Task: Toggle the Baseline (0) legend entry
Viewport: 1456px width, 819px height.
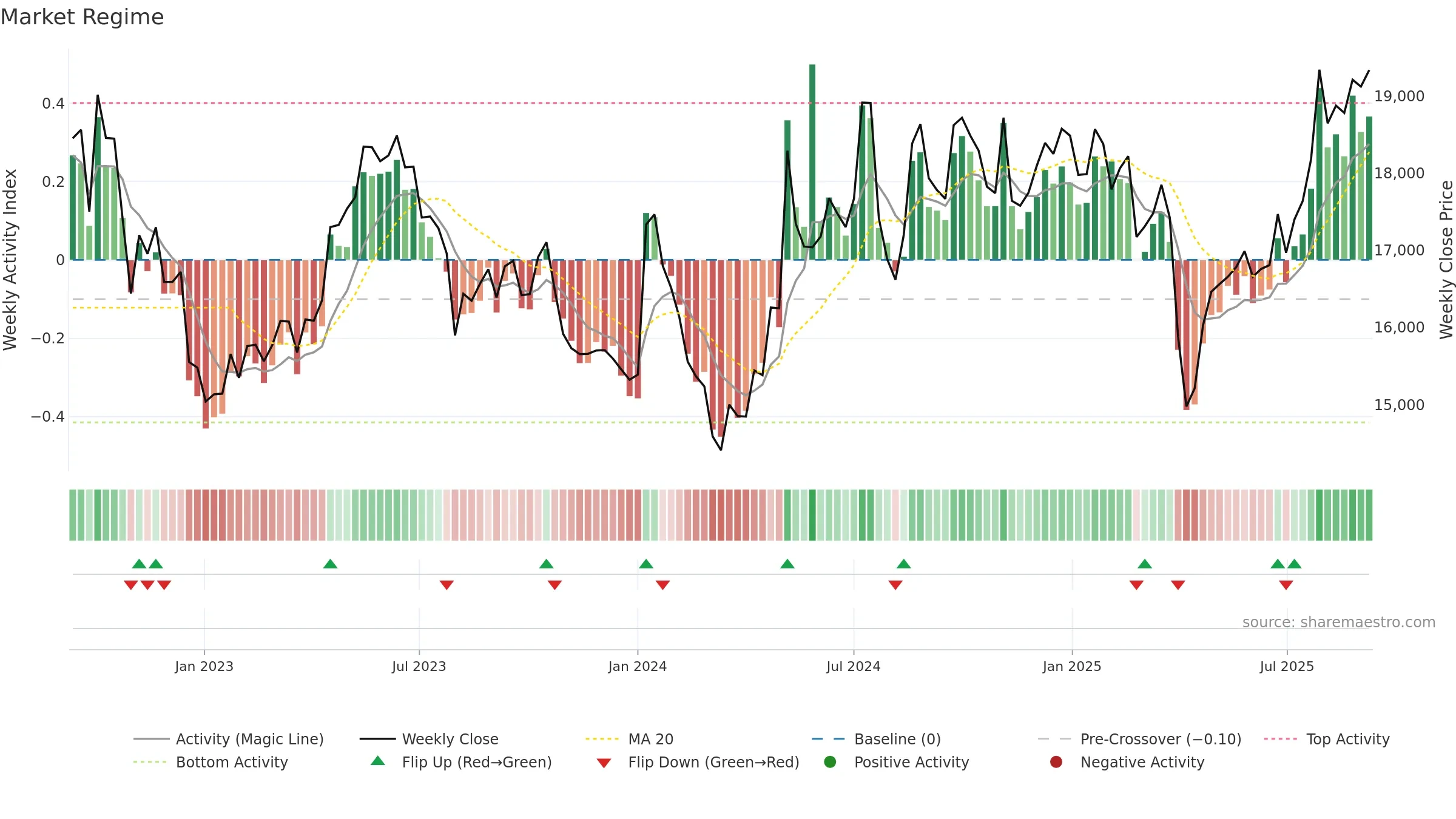Action: (x=877, y=739)
